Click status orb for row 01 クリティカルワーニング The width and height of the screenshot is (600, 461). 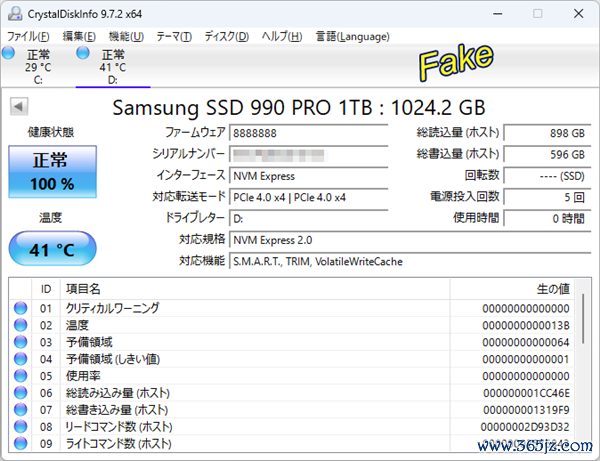coord(21,308)
